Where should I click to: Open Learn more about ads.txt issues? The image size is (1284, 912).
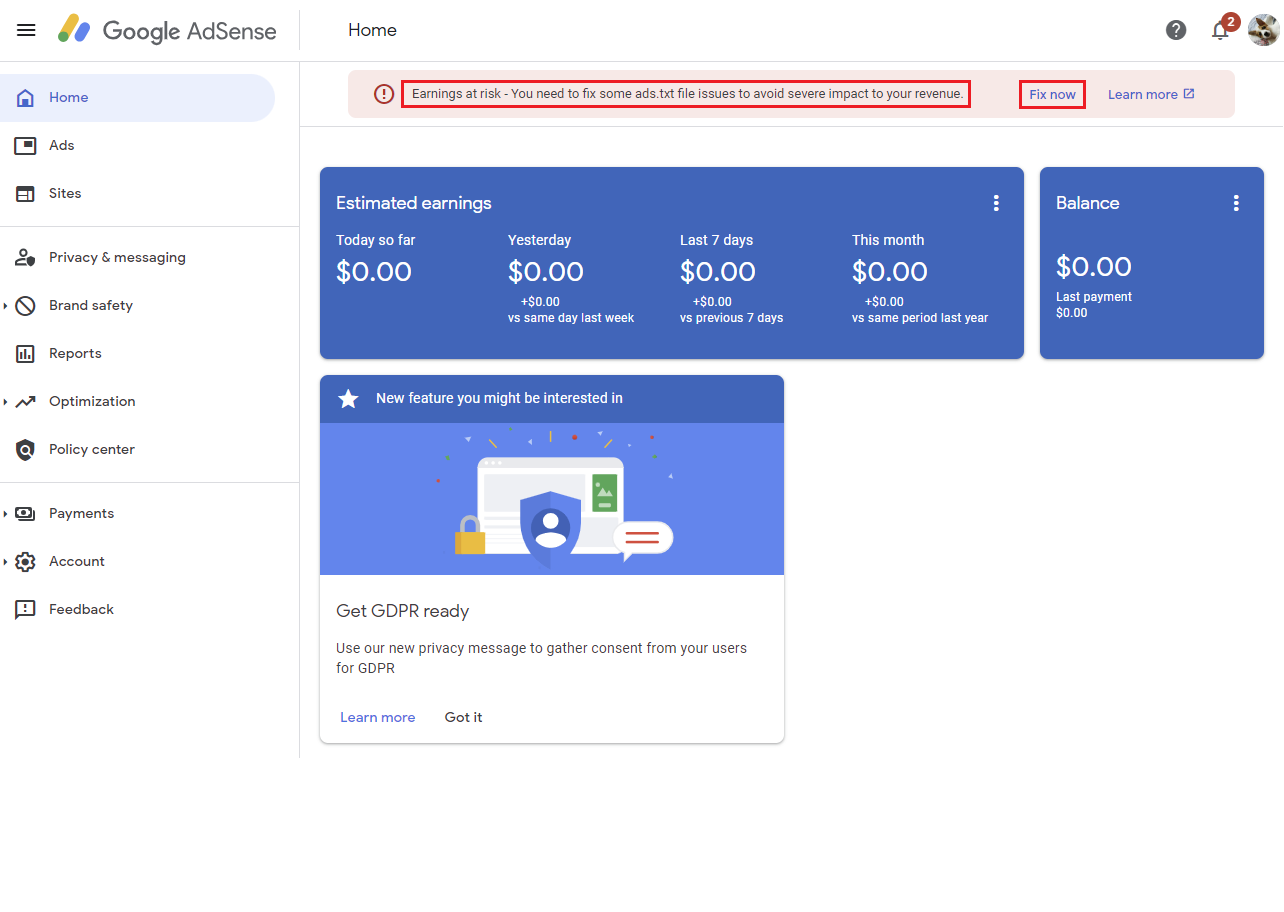pos(1144,93)
